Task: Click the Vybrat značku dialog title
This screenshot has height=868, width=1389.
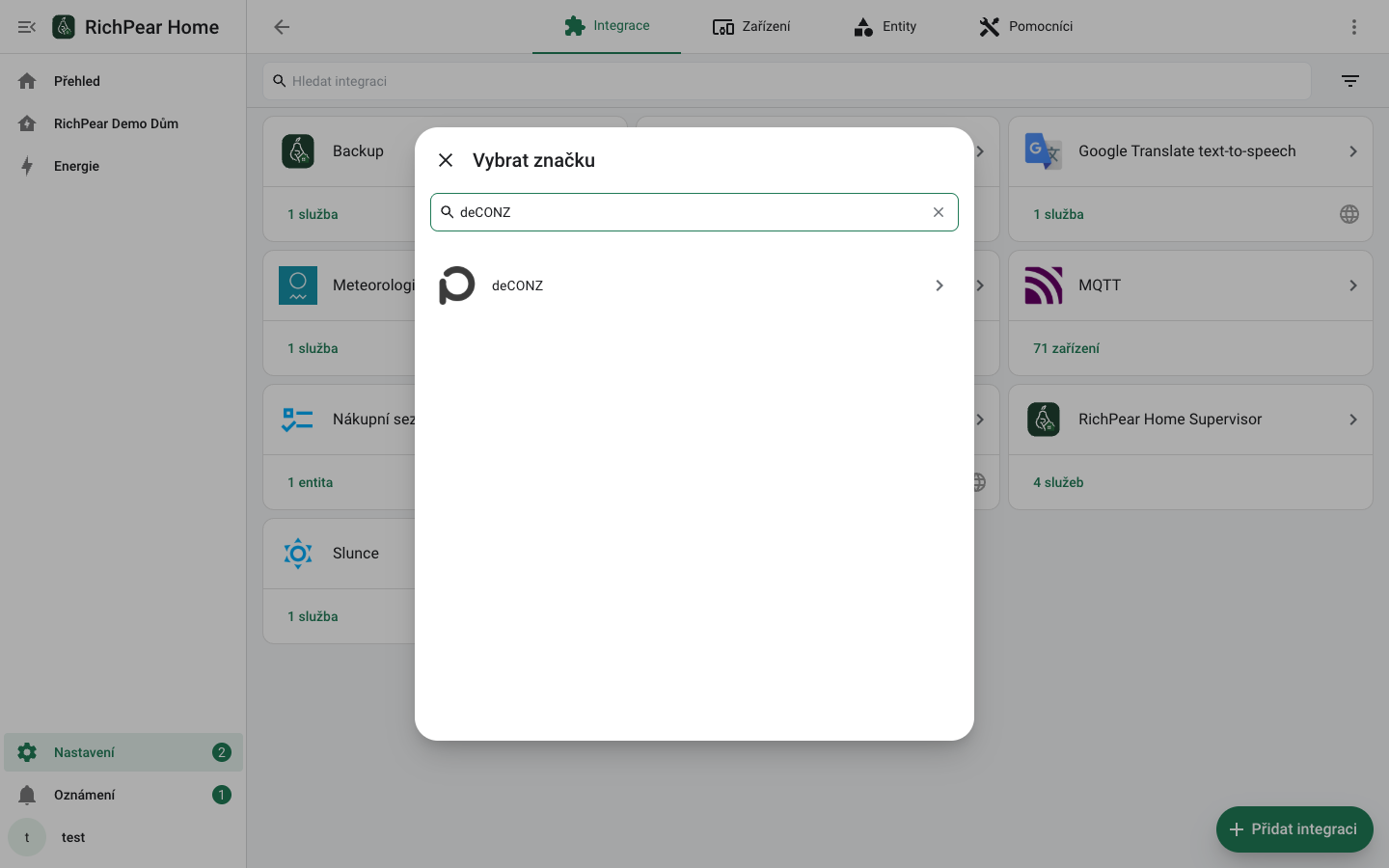Action: 533,160
